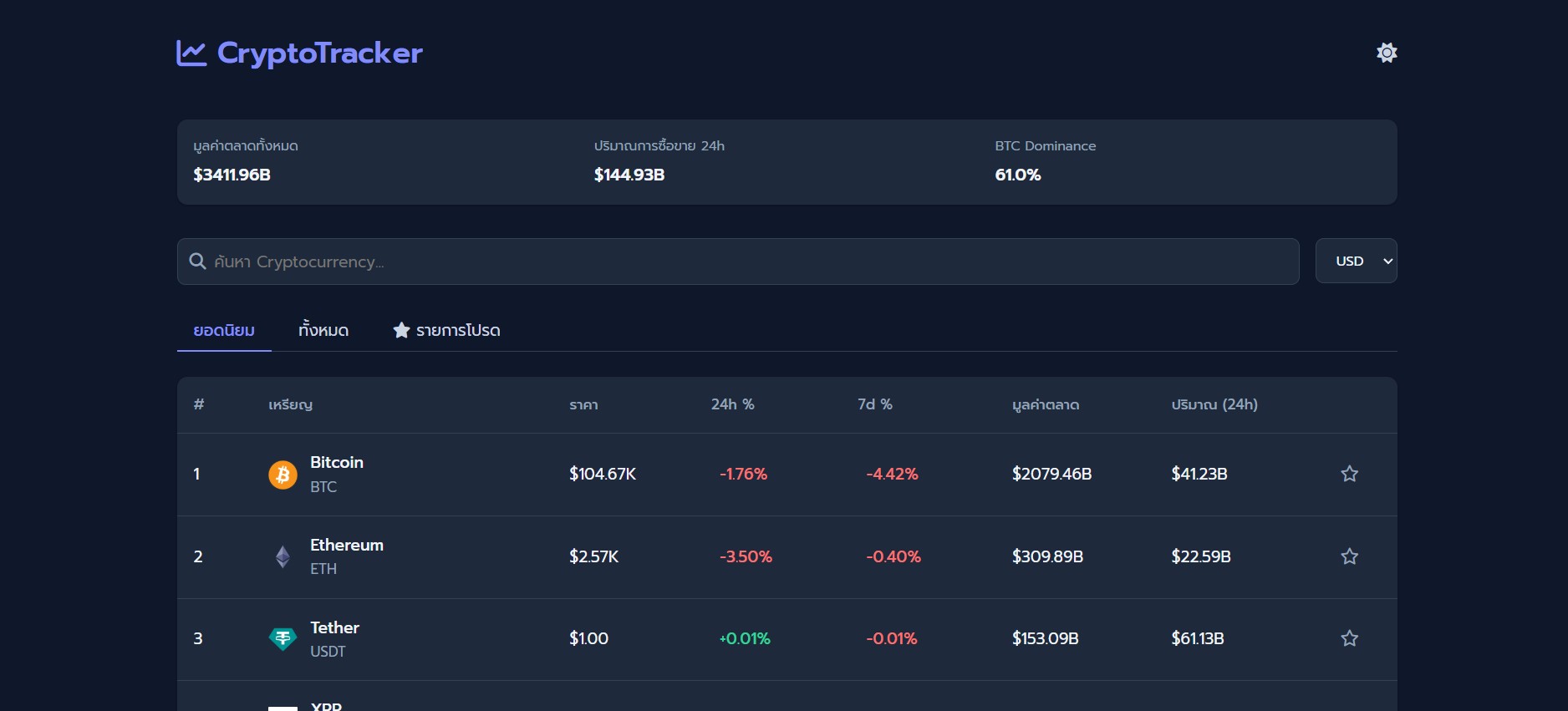
Task: Star Tether as a favorite
Action: [1349, 639]
